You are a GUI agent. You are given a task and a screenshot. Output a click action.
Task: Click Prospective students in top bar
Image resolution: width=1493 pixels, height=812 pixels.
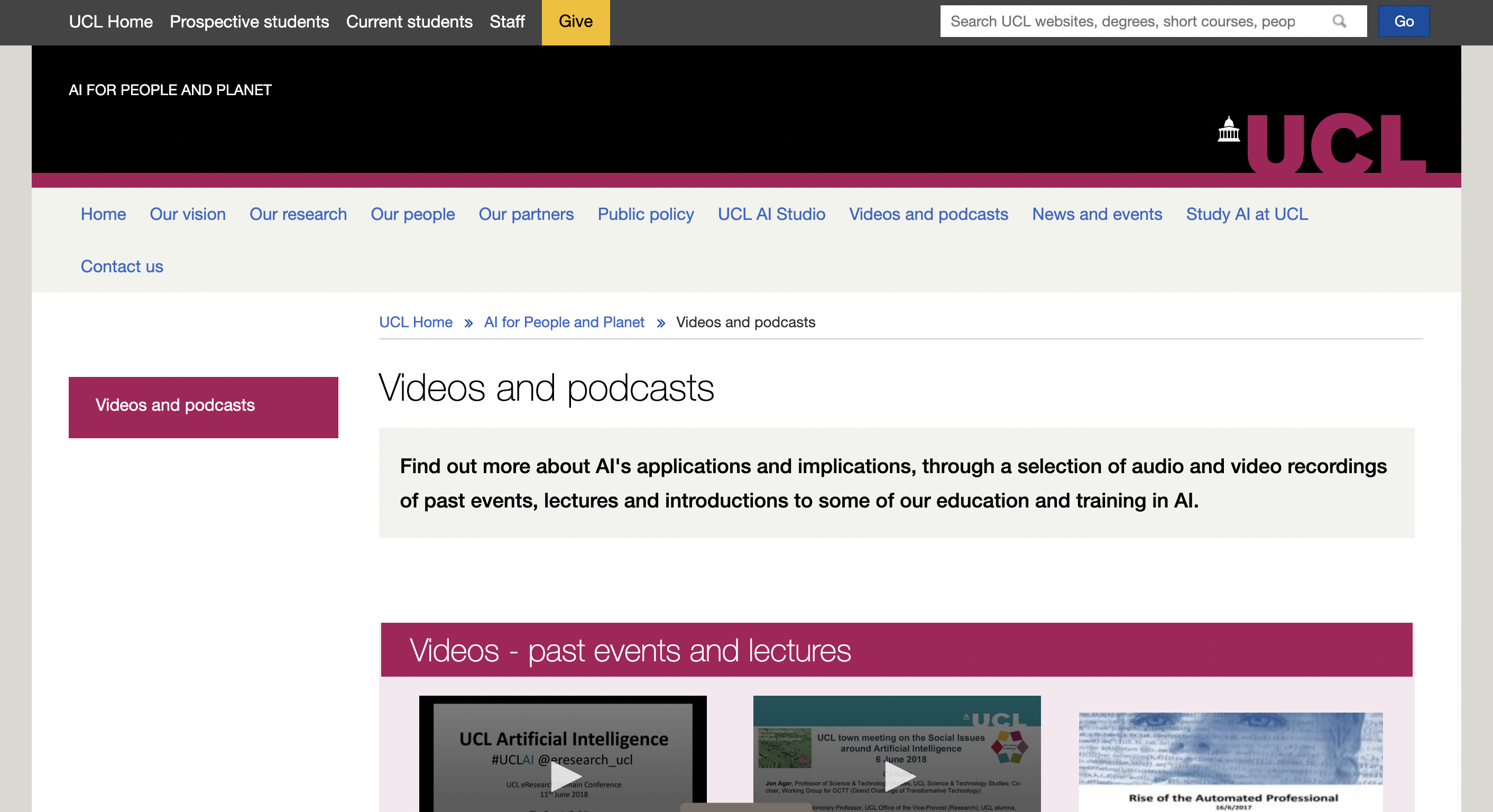249,22
